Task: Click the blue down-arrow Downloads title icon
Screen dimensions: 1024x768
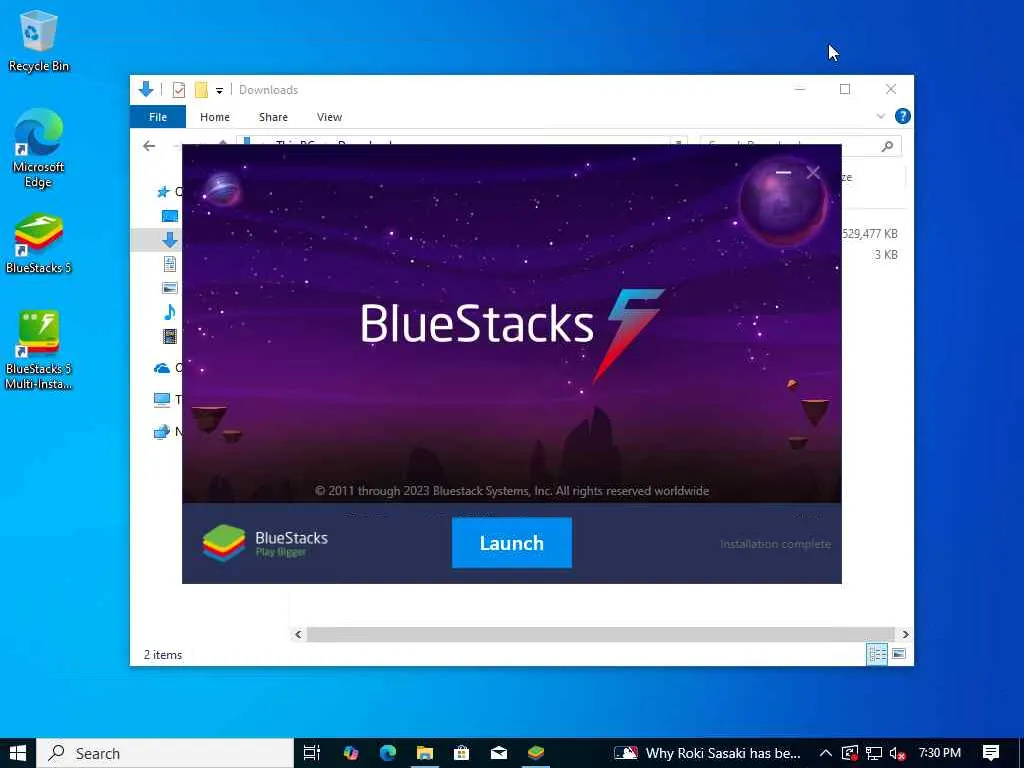Action: [146, 89]
